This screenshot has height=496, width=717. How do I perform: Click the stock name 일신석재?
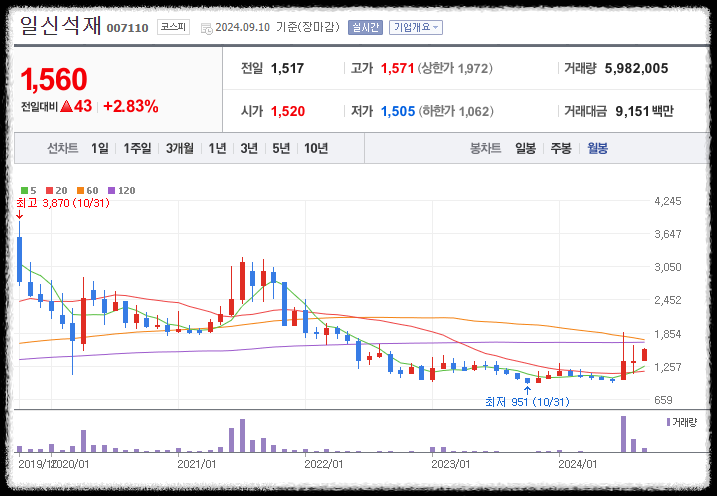tap(60, 25)
